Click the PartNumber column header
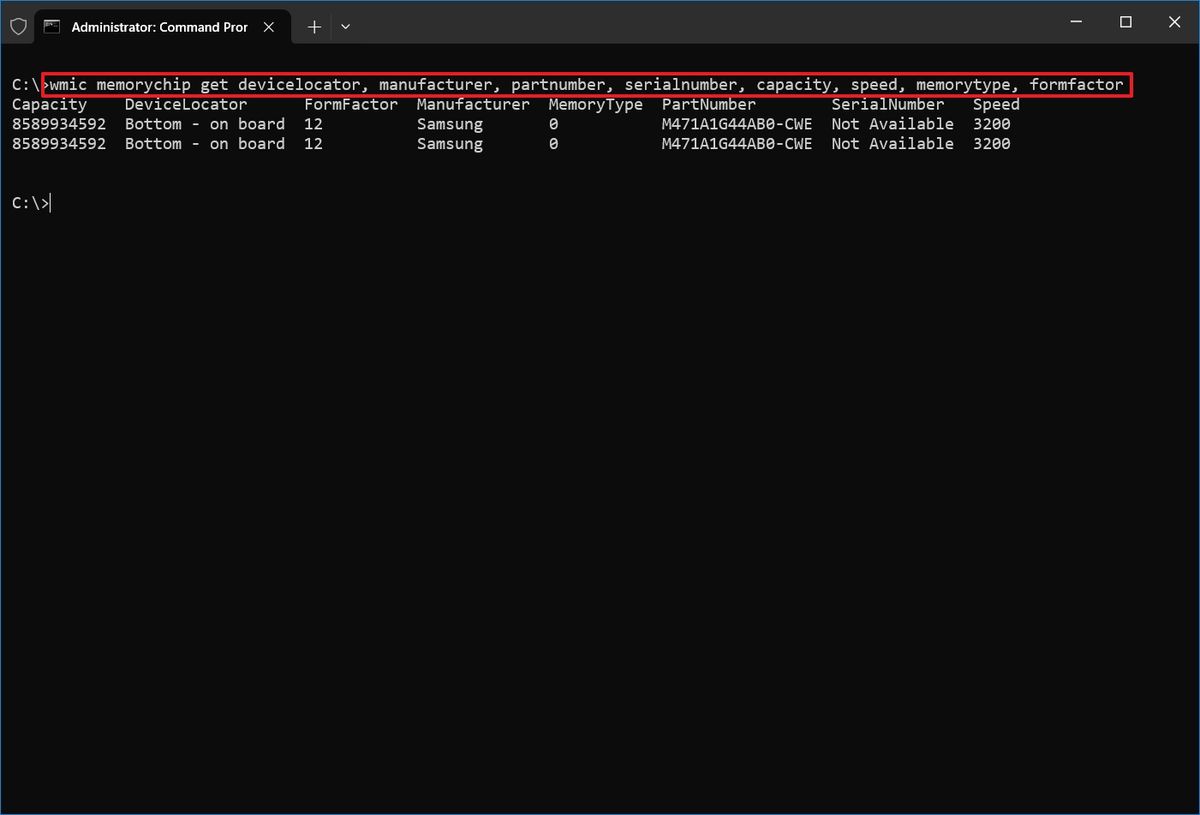This screenshot has width=1200, height=815. pyautogui.click(x=708, y=104)
